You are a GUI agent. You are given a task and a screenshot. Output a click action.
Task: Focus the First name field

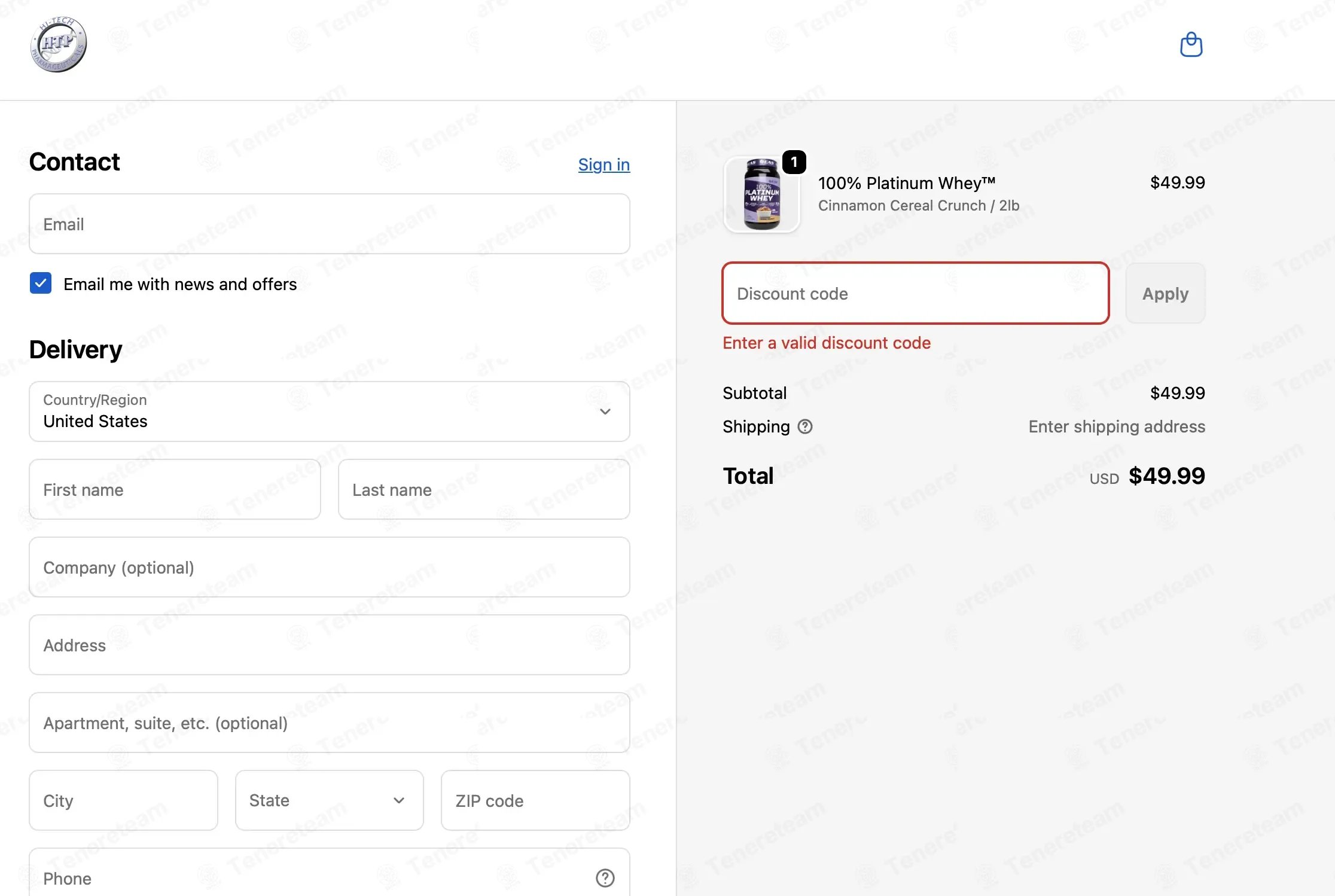click(175, 489)
